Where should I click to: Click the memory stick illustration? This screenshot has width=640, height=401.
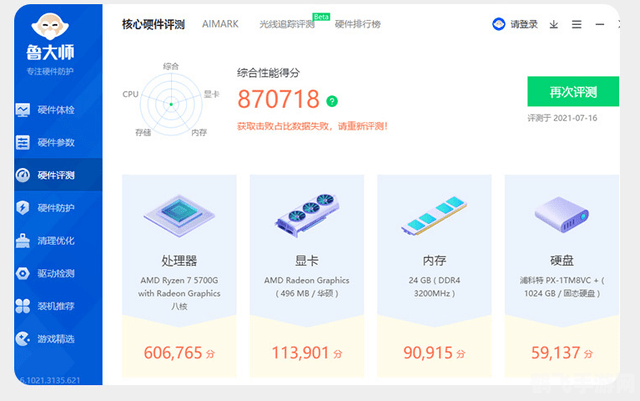(x=434, y=216)
